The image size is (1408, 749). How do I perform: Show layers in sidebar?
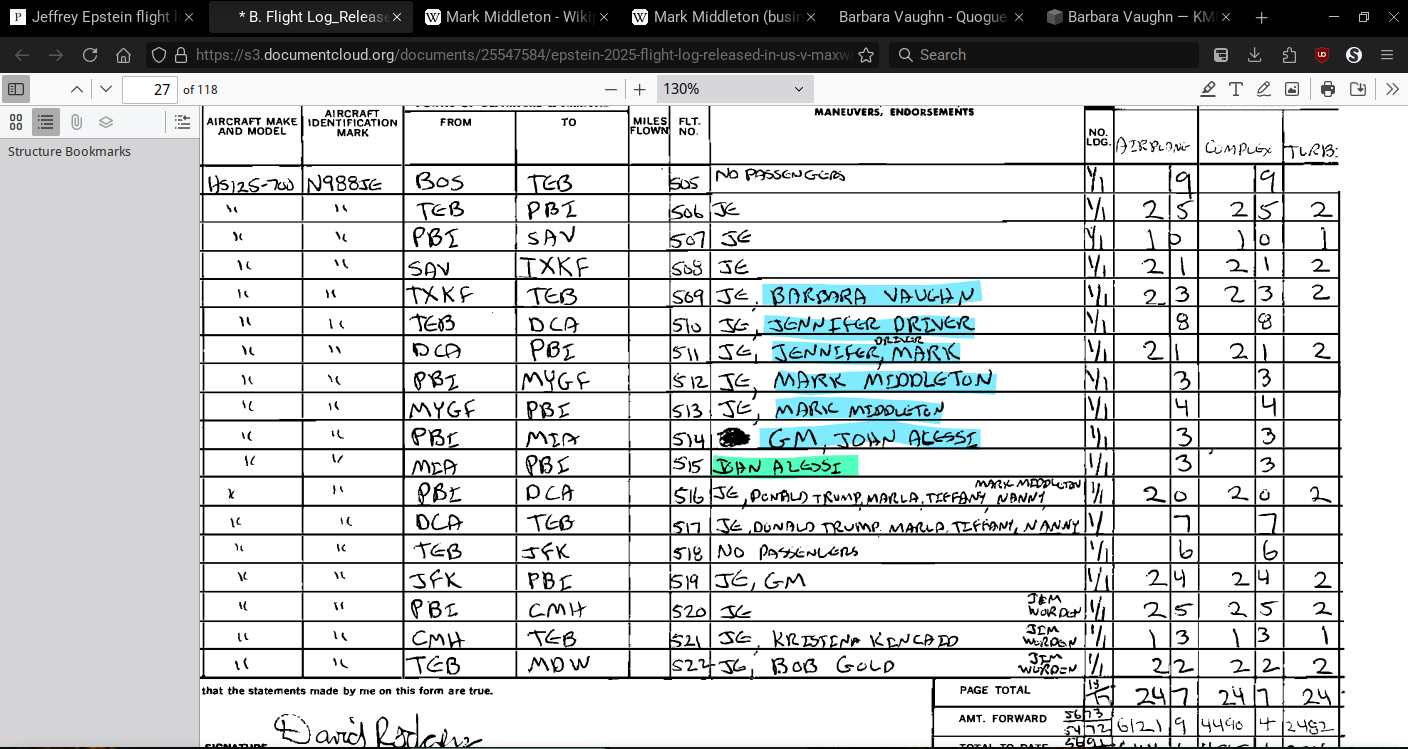(106, 122)
